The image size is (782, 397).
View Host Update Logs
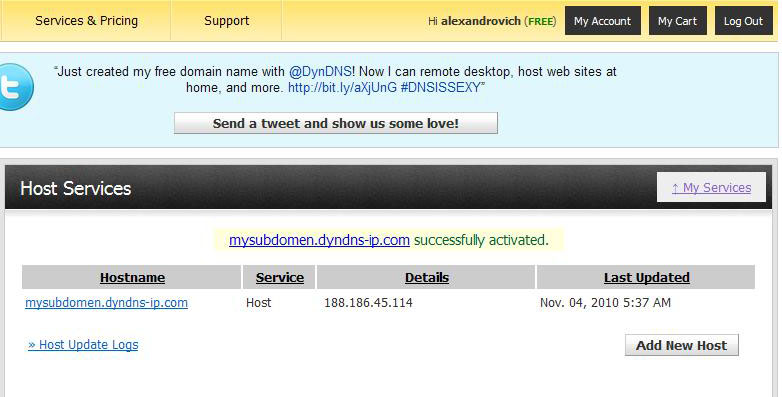83,345
